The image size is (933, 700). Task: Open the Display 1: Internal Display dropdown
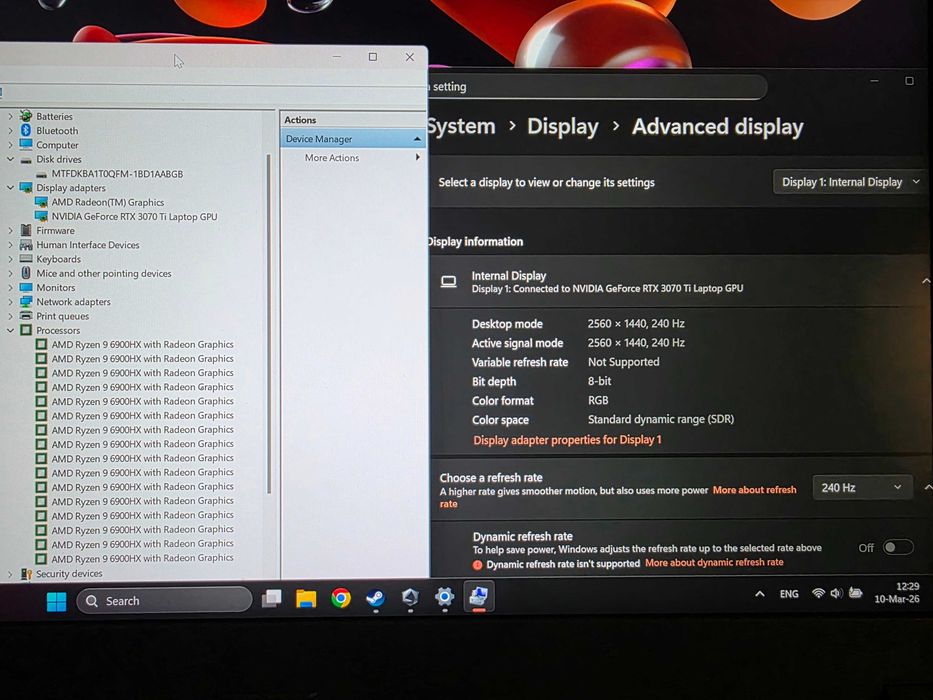coord(850,182)
